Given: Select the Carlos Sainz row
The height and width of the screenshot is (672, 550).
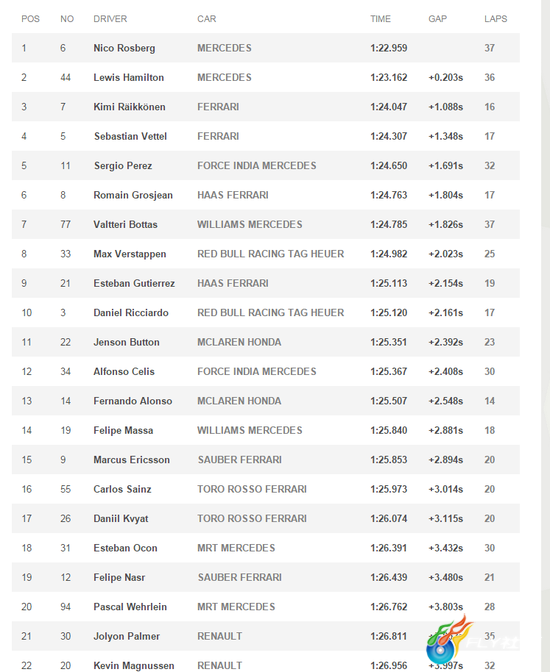Looking at the screenshot, I should [266, 489].
